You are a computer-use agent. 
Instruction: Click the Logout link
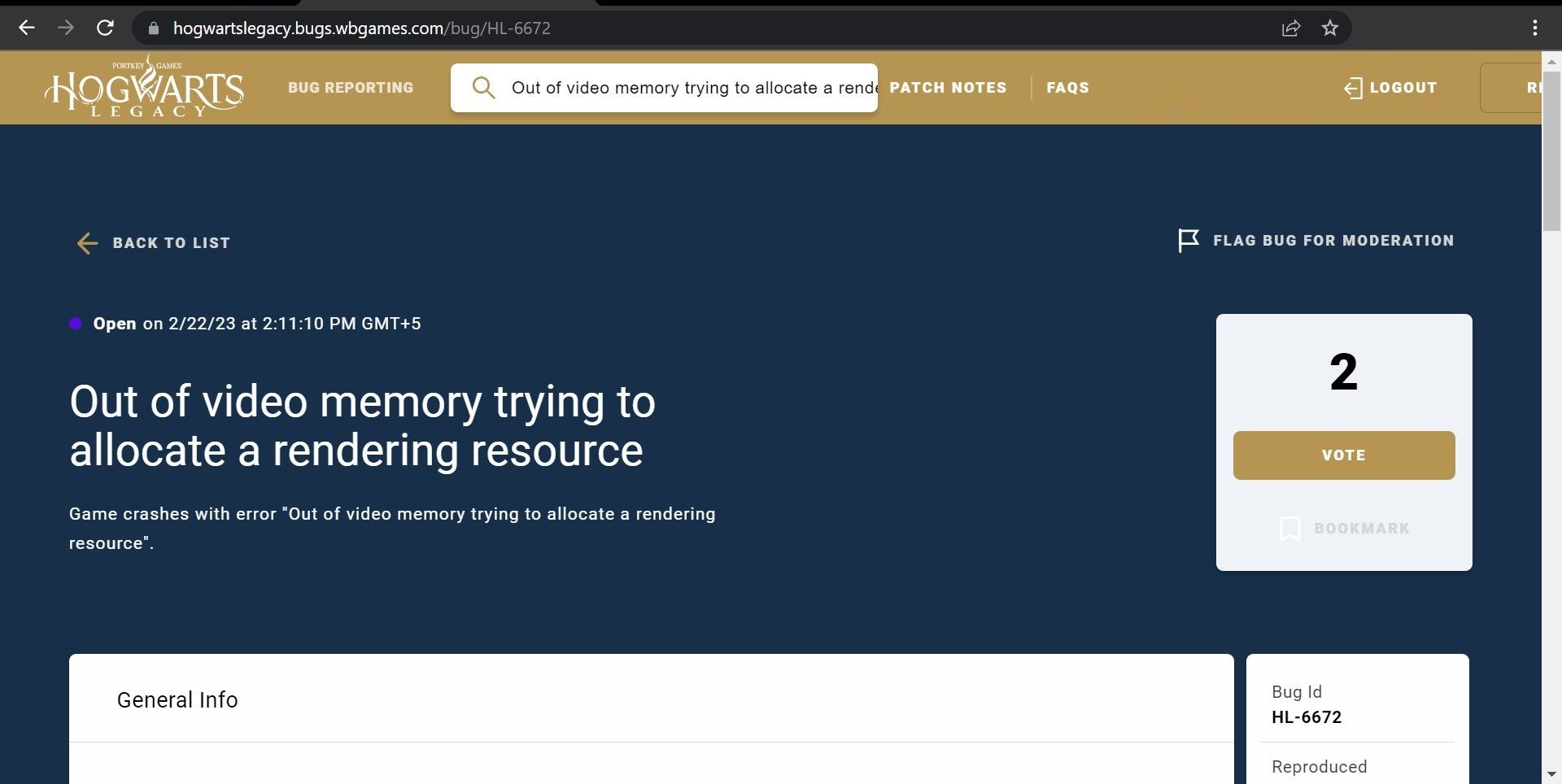(x=1390, y=88)
